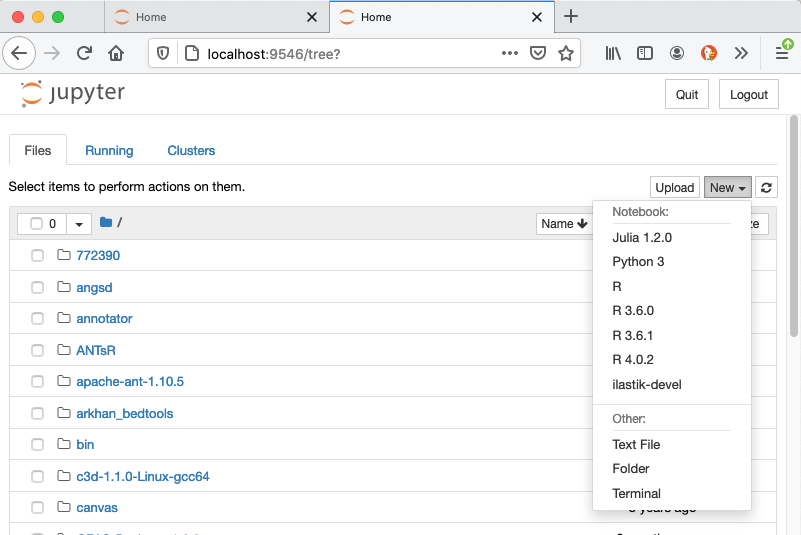Click the page vertical scrollbar

(793, 225)
